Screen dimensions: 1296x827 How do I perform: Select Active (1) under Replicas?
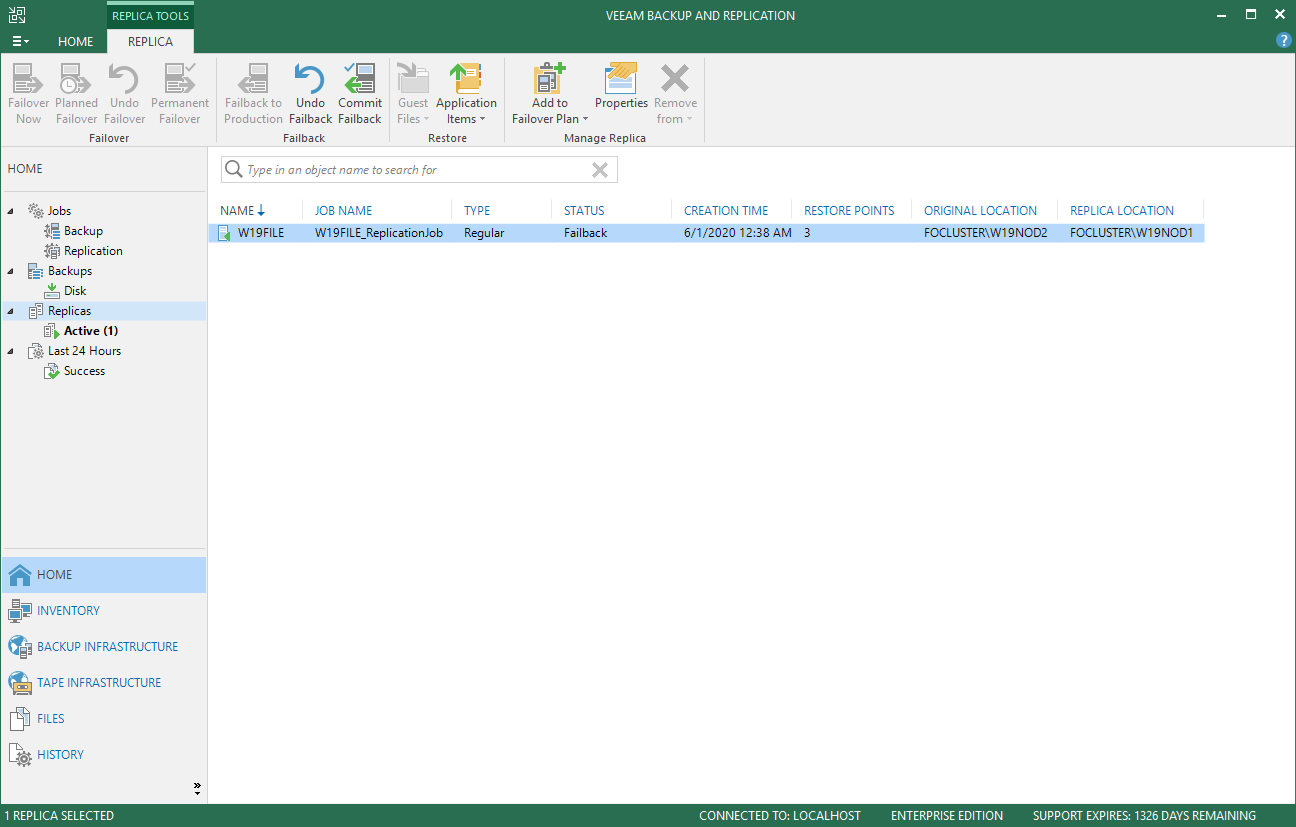pyautogui.click(x=91, y=331)
